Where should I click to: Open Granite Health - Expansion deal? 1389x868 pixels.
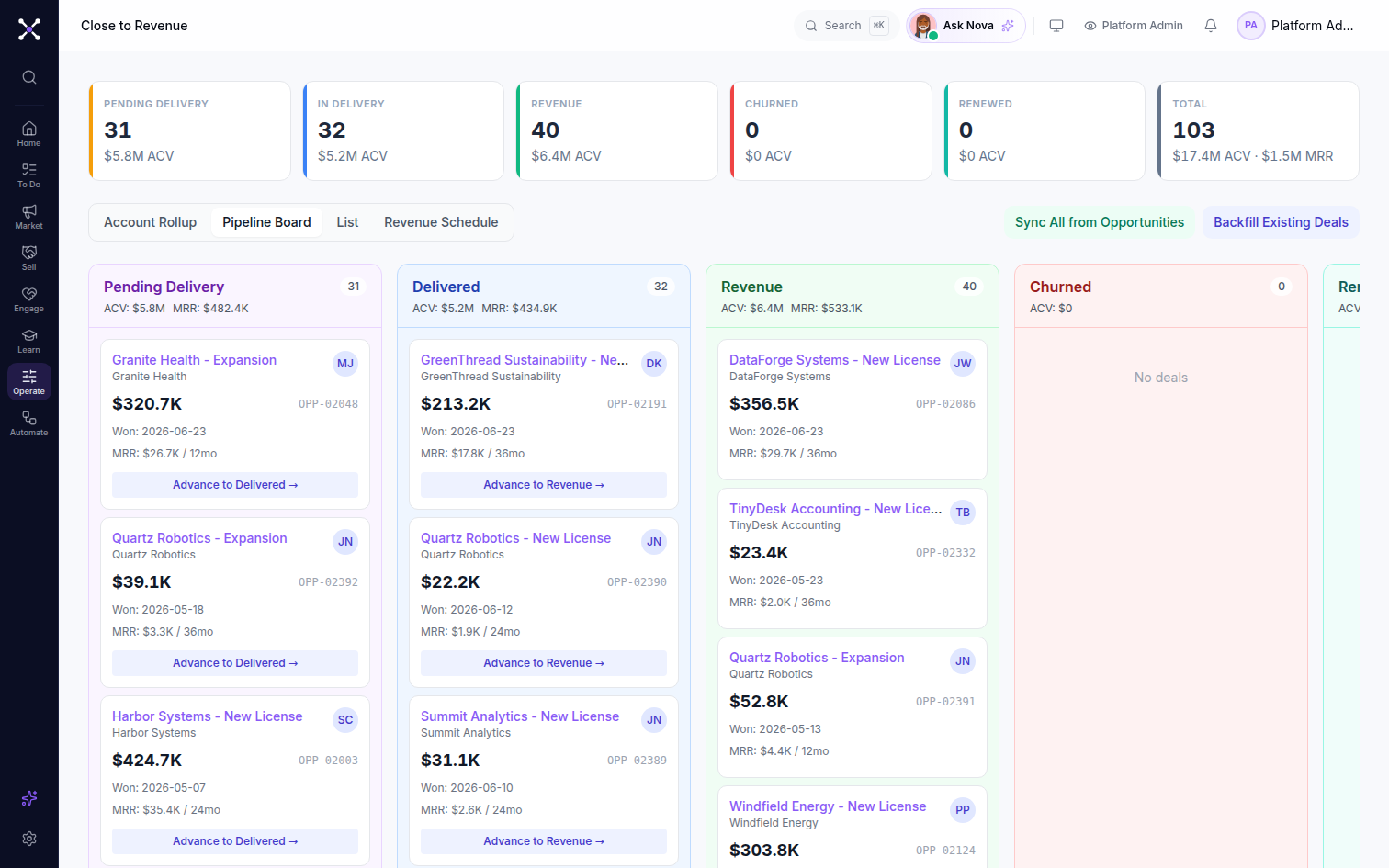pyautogui.click(x=194, y=360)
